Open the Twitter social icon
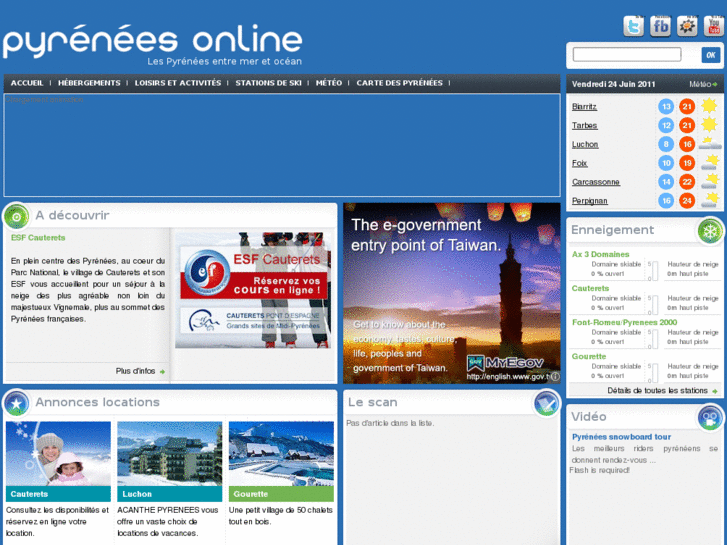Screen dimensions: 727x545 [x=633, y=26]
